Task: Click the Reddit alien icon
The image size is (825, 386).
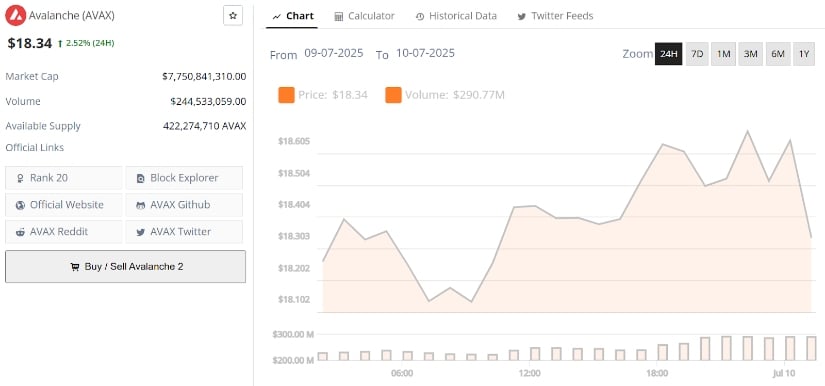Action: point(21,232)
